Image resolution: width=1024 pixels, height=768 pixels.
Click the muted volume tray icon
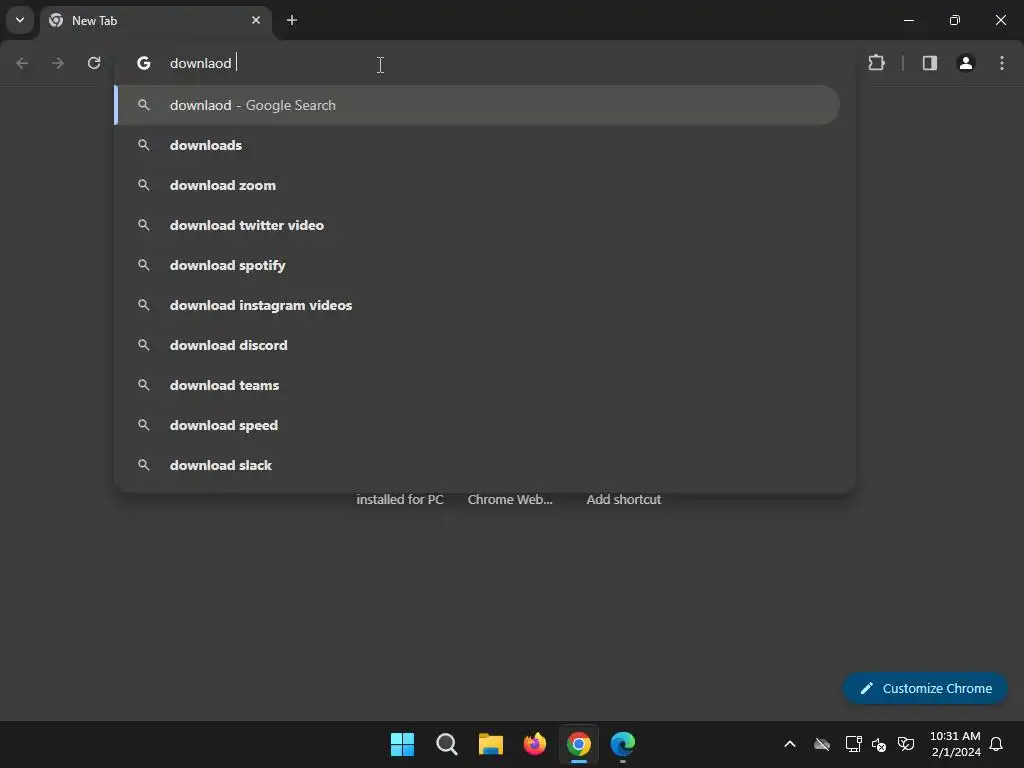[879, 744]
